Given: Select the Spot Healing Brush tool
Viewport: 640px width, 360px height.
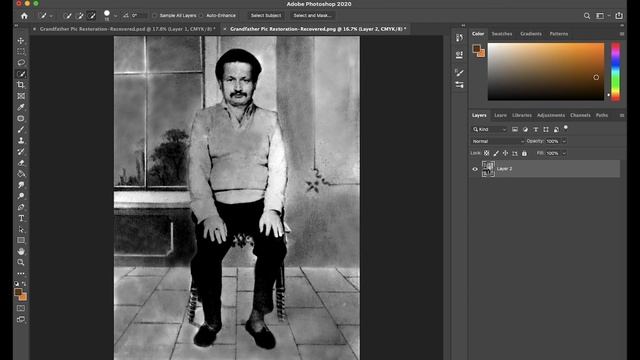Looking at the screenshot, I should click(x=21, y=118).
